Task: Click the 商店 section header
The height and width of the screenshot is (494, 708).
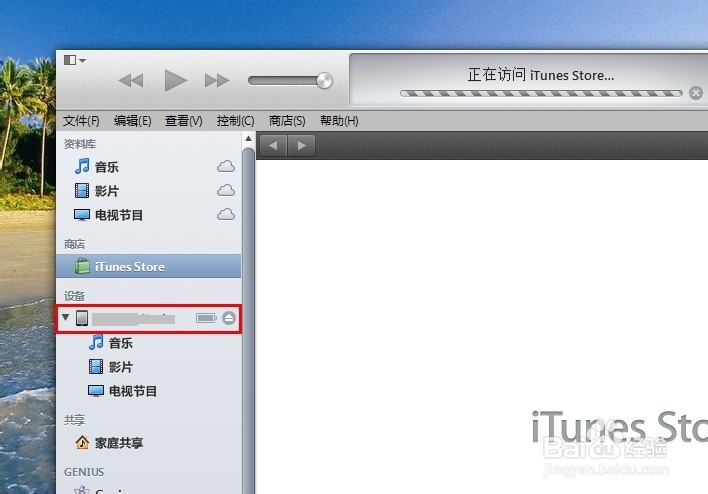Action: click(74, 244)
